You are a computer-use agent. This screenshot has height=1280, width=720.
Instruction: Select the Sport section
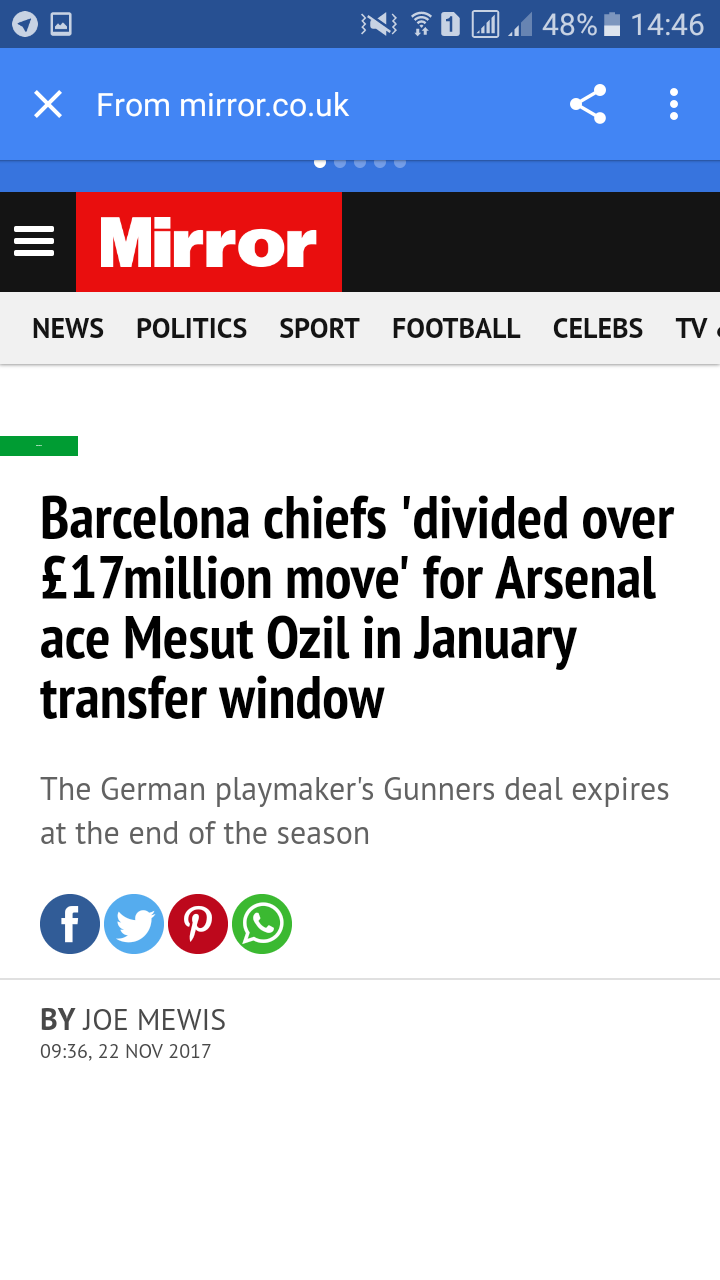tap(319, 328)
